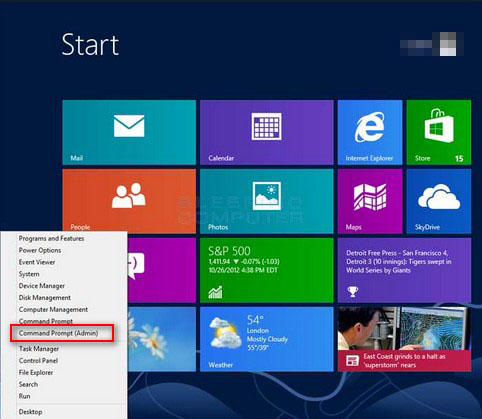The width and height of the screenshot is (482, 419).
Task: Open the SkyDrive tile
Action: [439, 201]
